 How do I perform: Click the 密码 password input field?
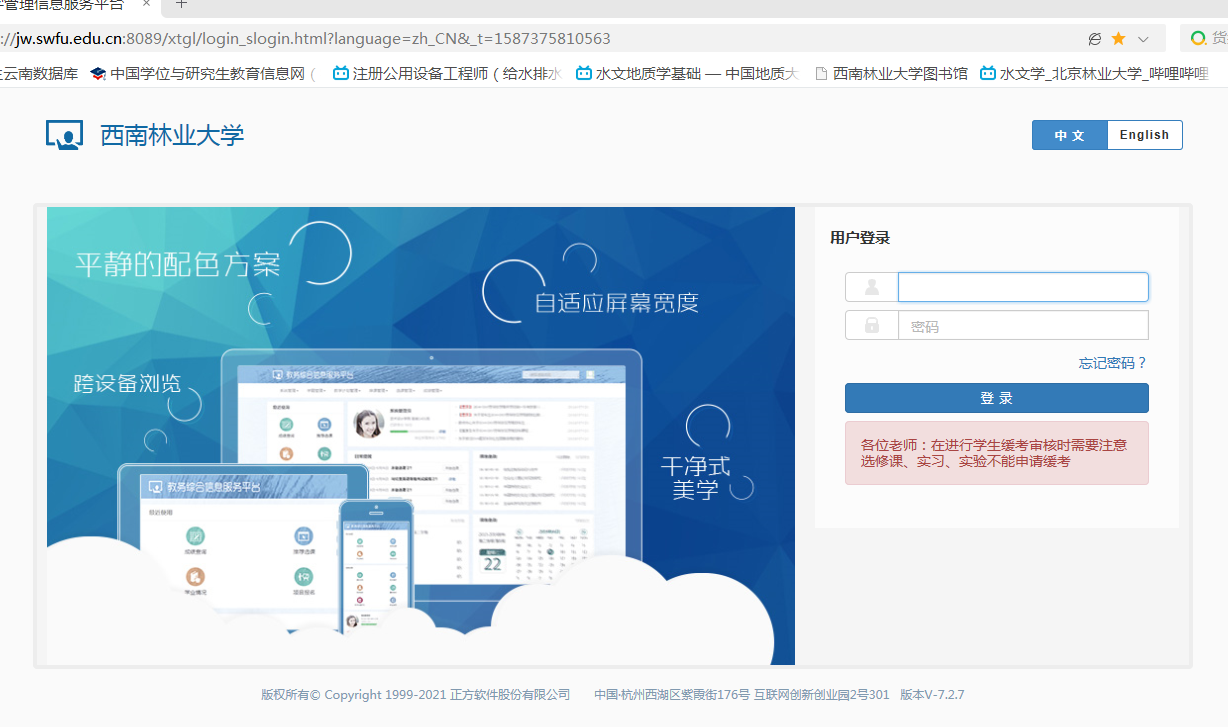click(1022, 325)
